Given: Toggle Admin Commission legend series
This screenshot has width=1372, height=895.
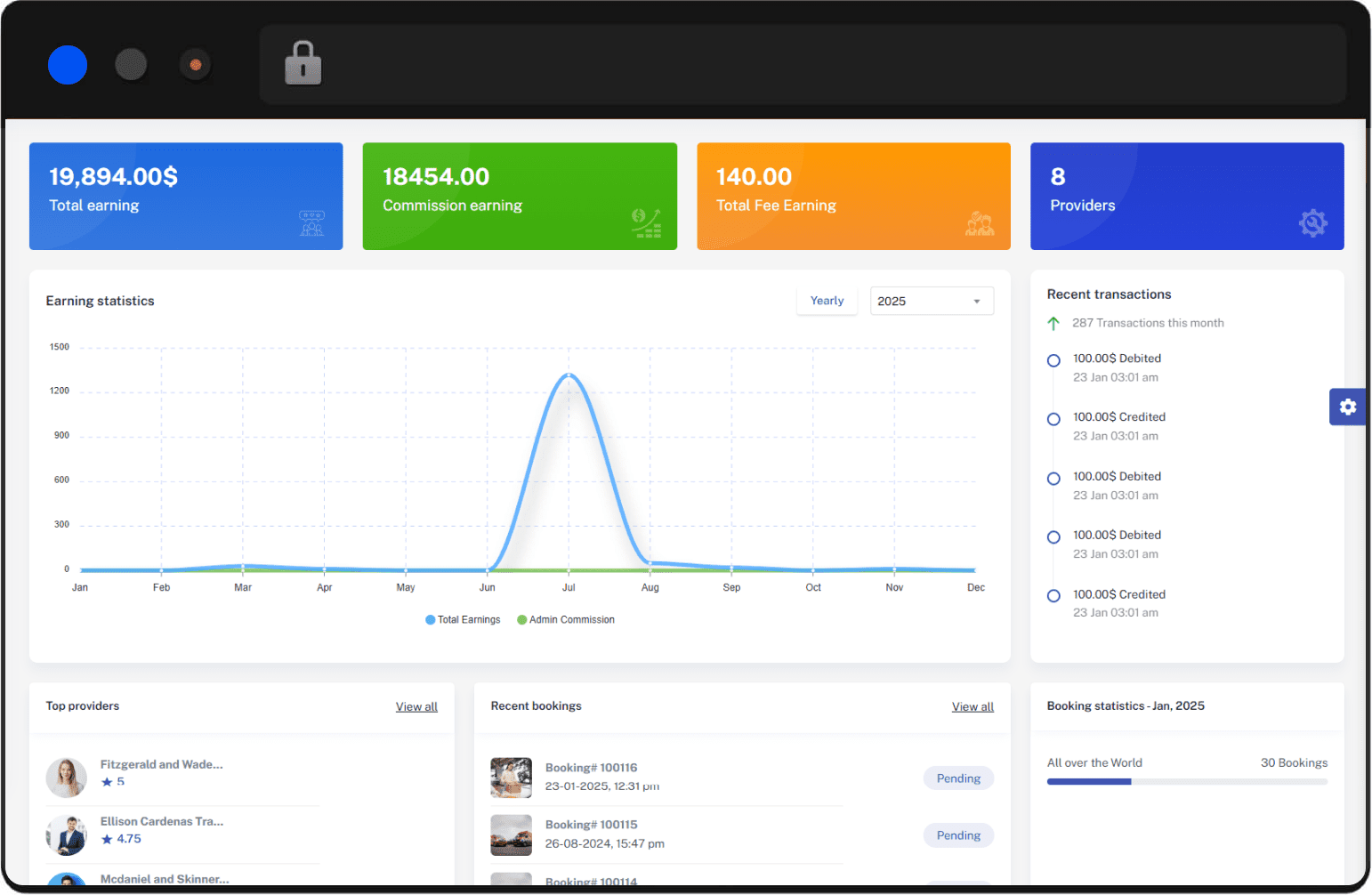Looking at the screenshot, I should click(566, 620).
